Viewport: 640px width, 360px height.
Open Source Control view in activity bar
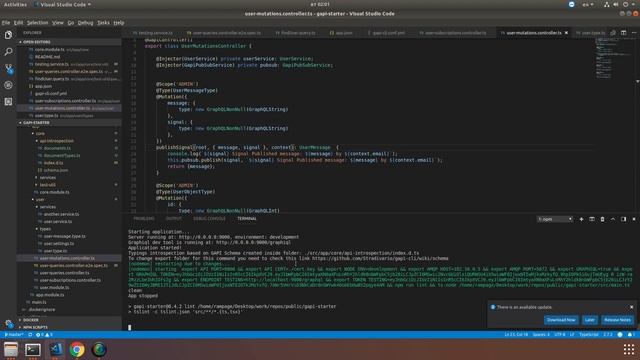coord(8,69)
